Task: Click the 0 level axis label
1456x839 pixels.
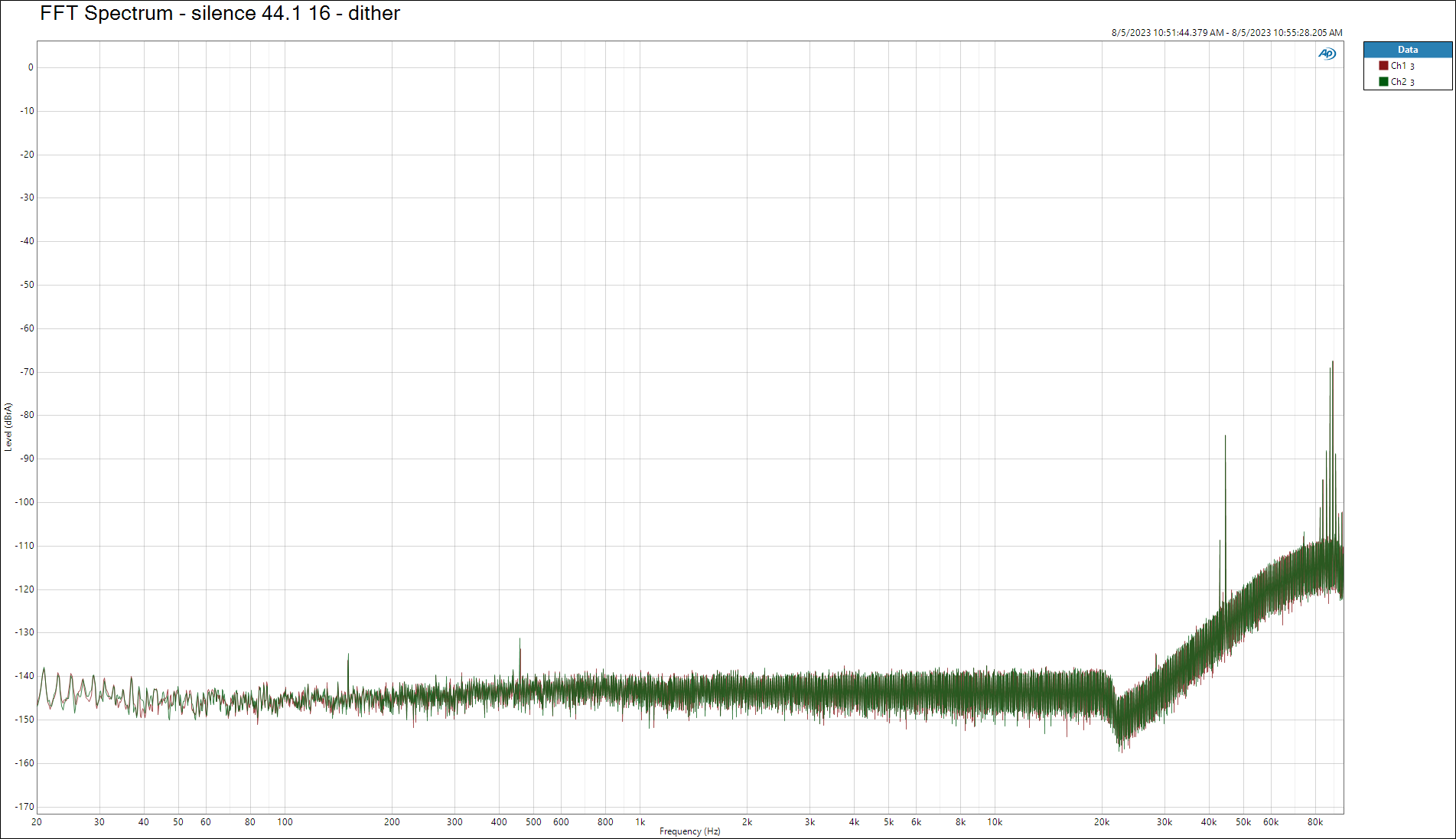Action: [31, 67]
